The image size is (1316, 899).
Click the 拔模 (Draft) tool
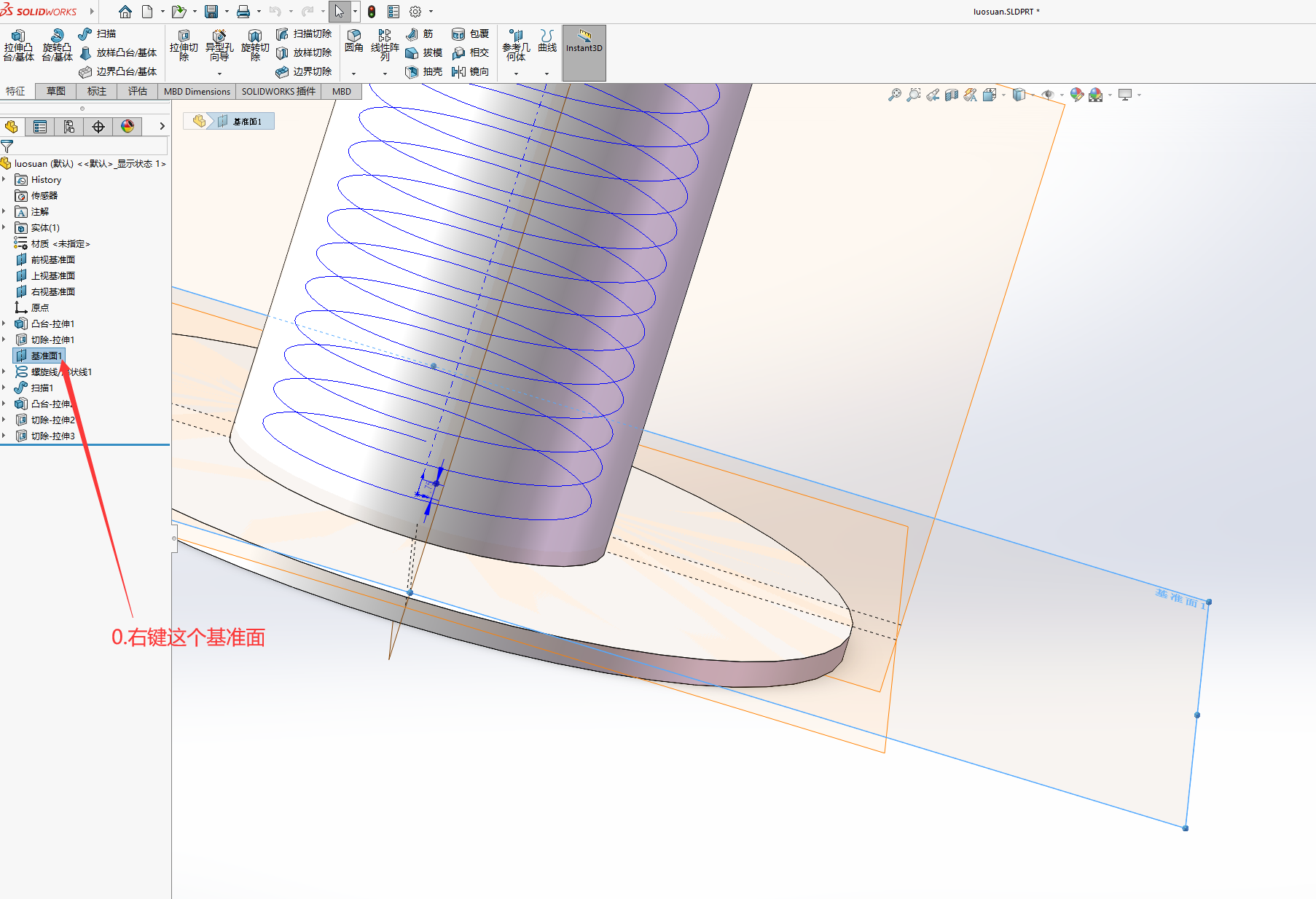pos(424,52)
